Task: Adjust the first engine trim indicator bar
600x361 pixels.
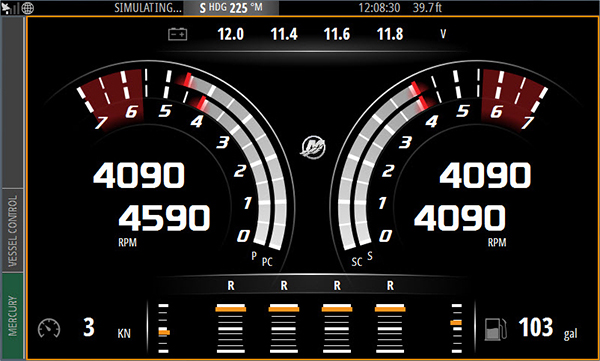Action: click(231, 328)
